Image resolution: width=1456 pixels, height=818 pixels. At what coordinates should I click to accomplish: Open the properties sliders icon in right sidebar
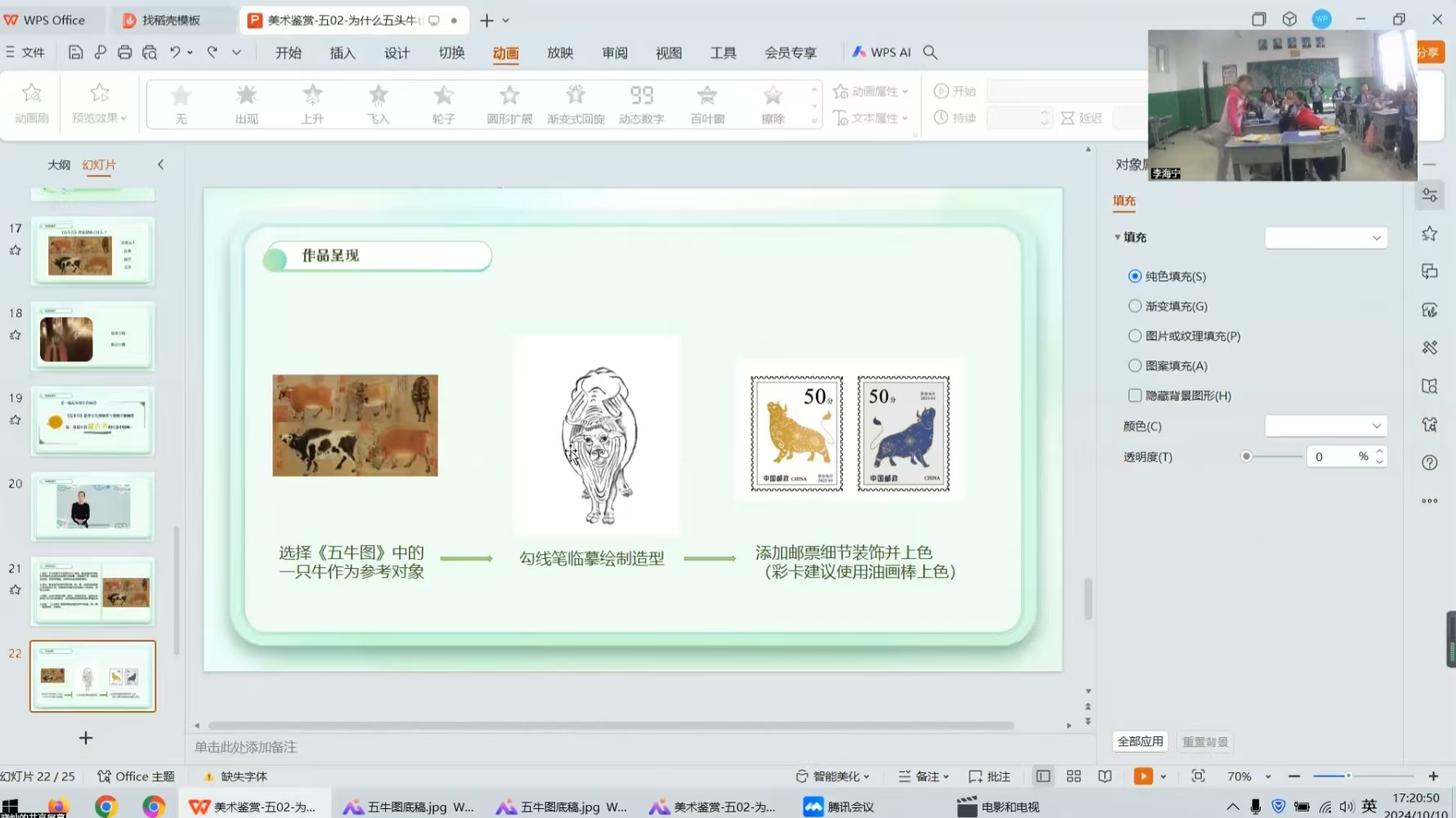[1430, 195]
